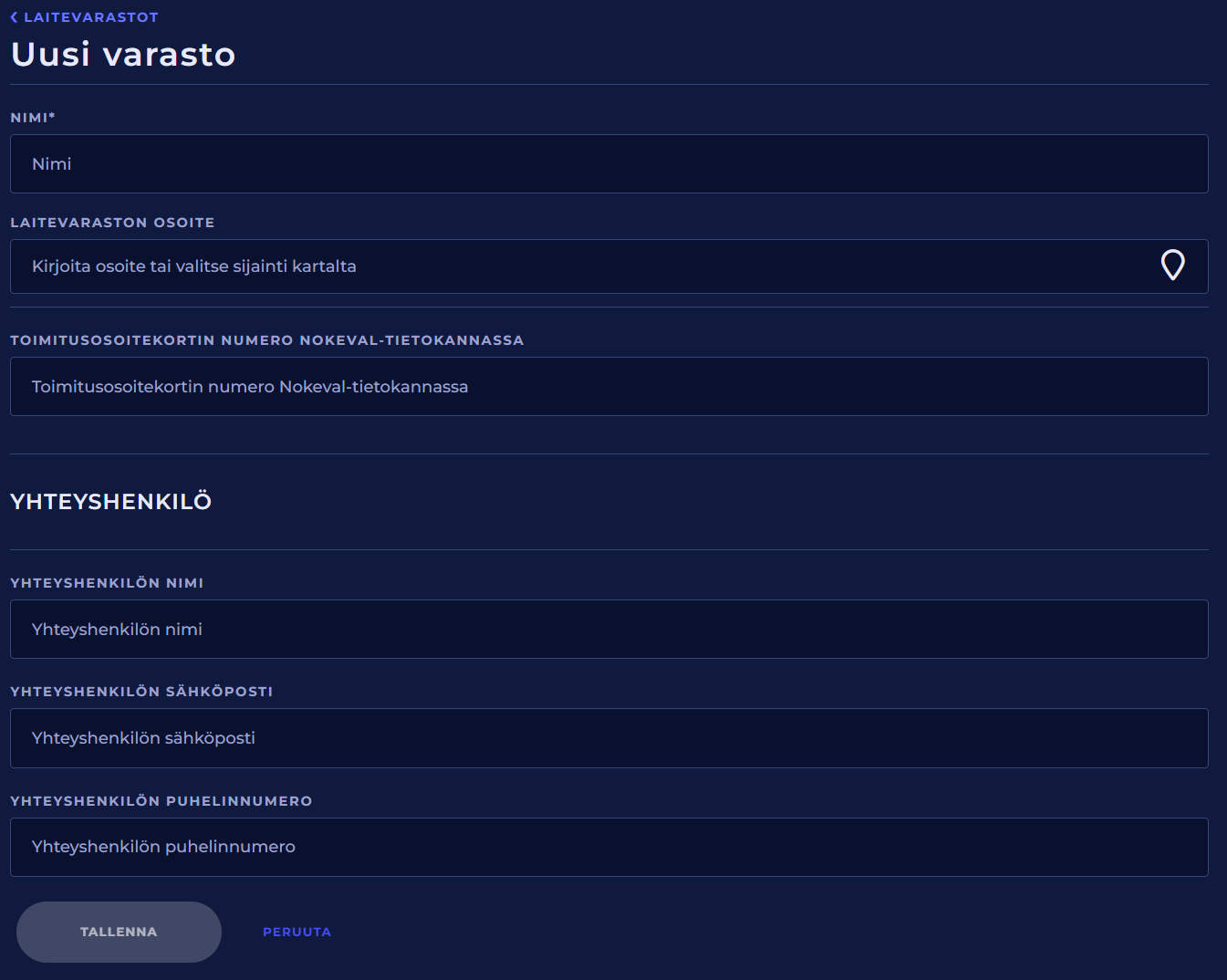Click the back chevron arrow icon
This screenshot has height=980, width=1227.
tap(14, 17)
